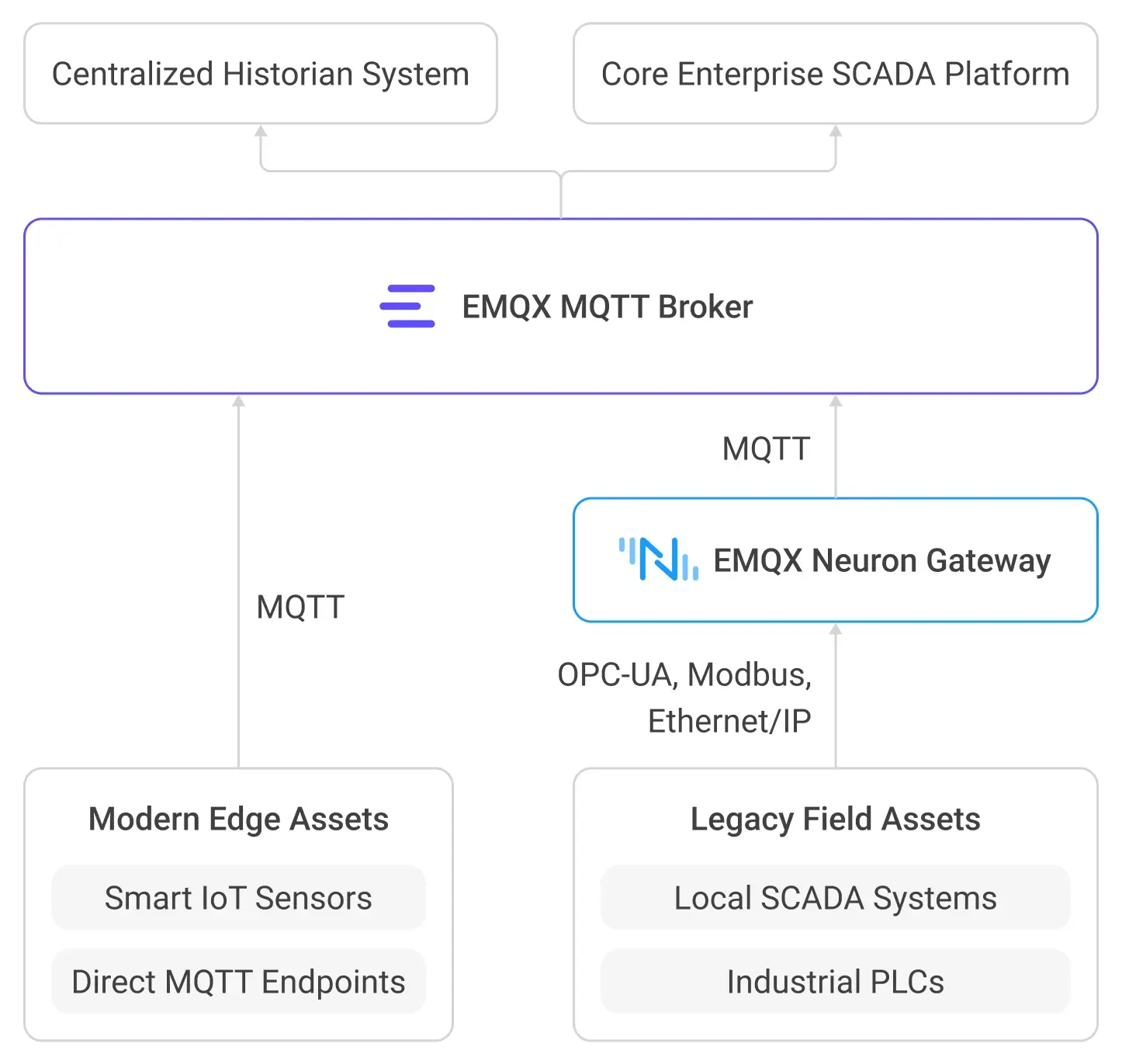The image size is (1122, 1064).
Task: Click the Legacy Field Assets heading
Action: click(x=836, y=820)
